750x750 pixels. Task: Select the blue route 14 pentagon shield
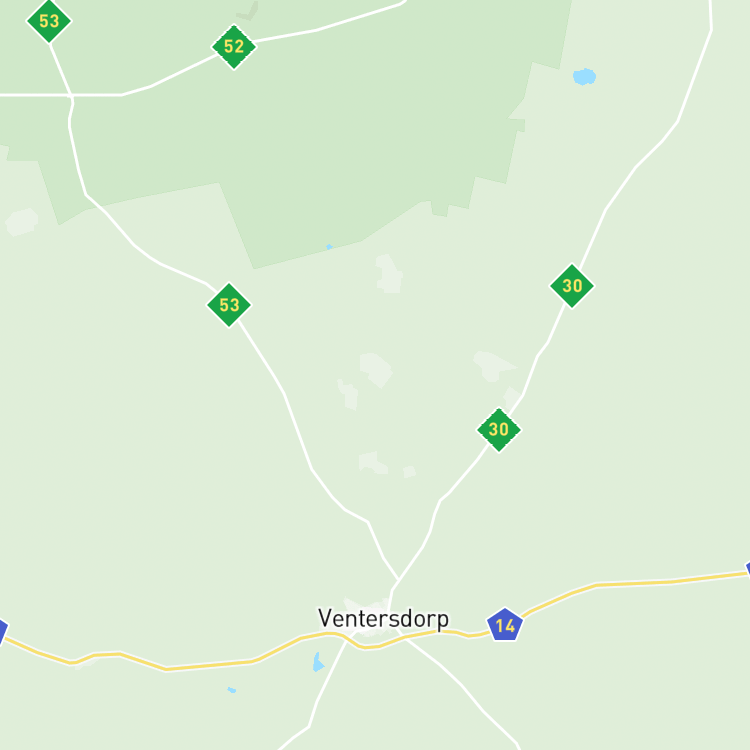pos(505,625)
